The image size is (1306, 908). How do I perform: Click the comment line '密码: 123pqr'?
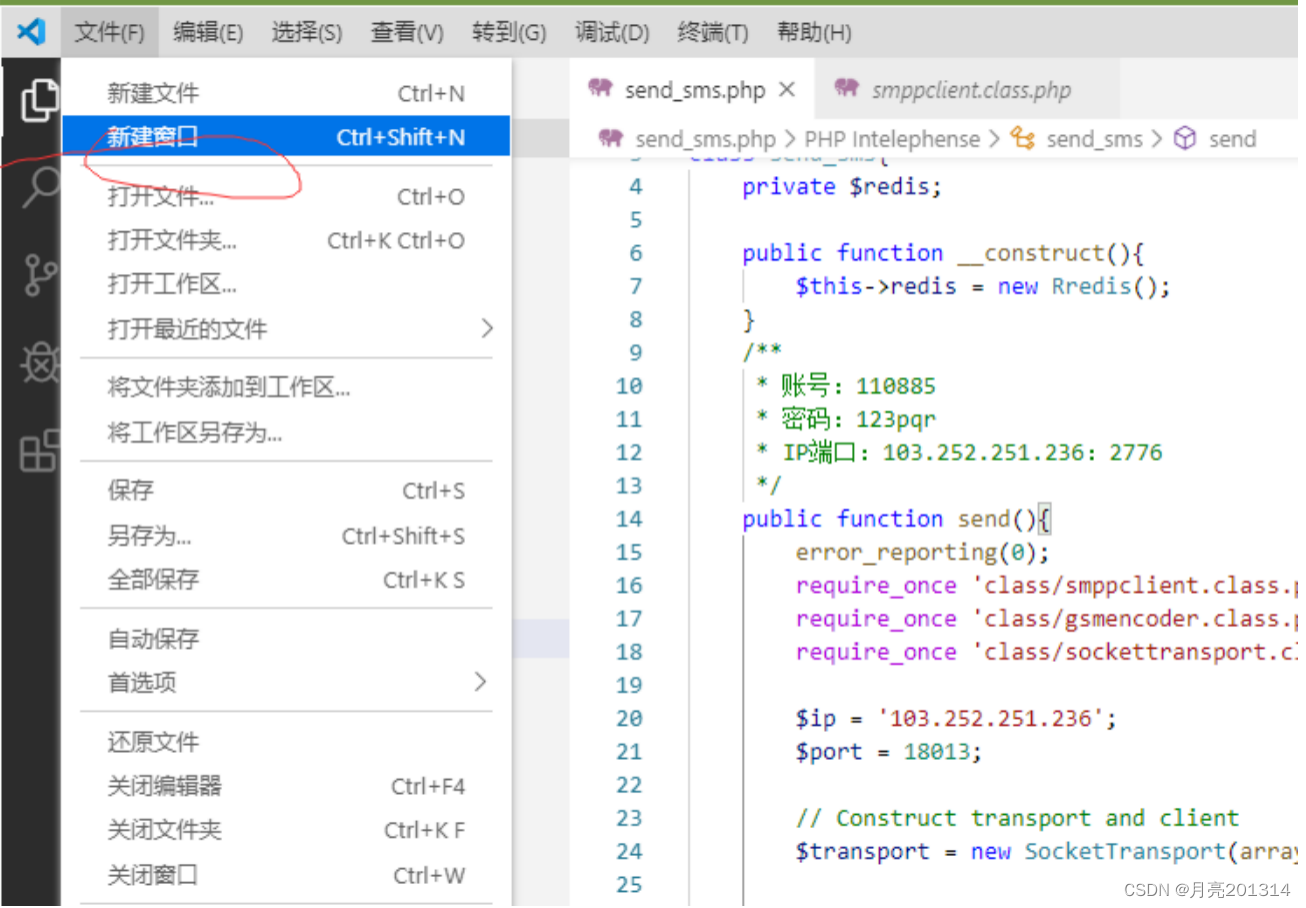(846, 419)
